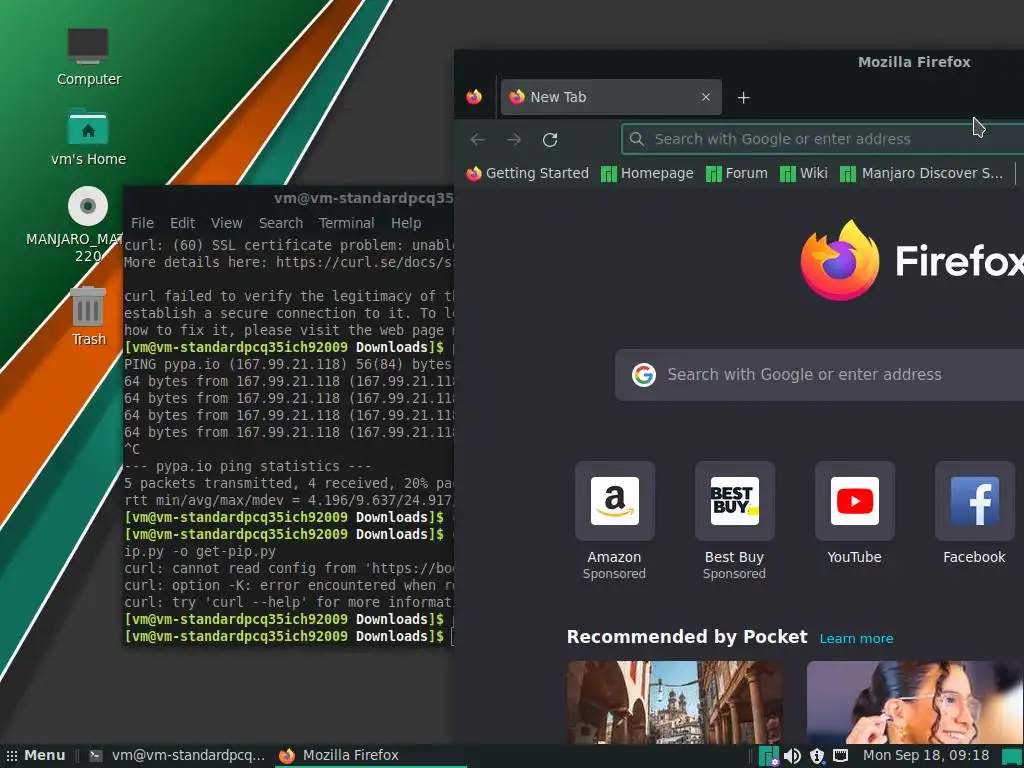Select the Trash icon on desktop
Screen dimensions: 1024x768
pyautogui.click(x=88, y=316)
